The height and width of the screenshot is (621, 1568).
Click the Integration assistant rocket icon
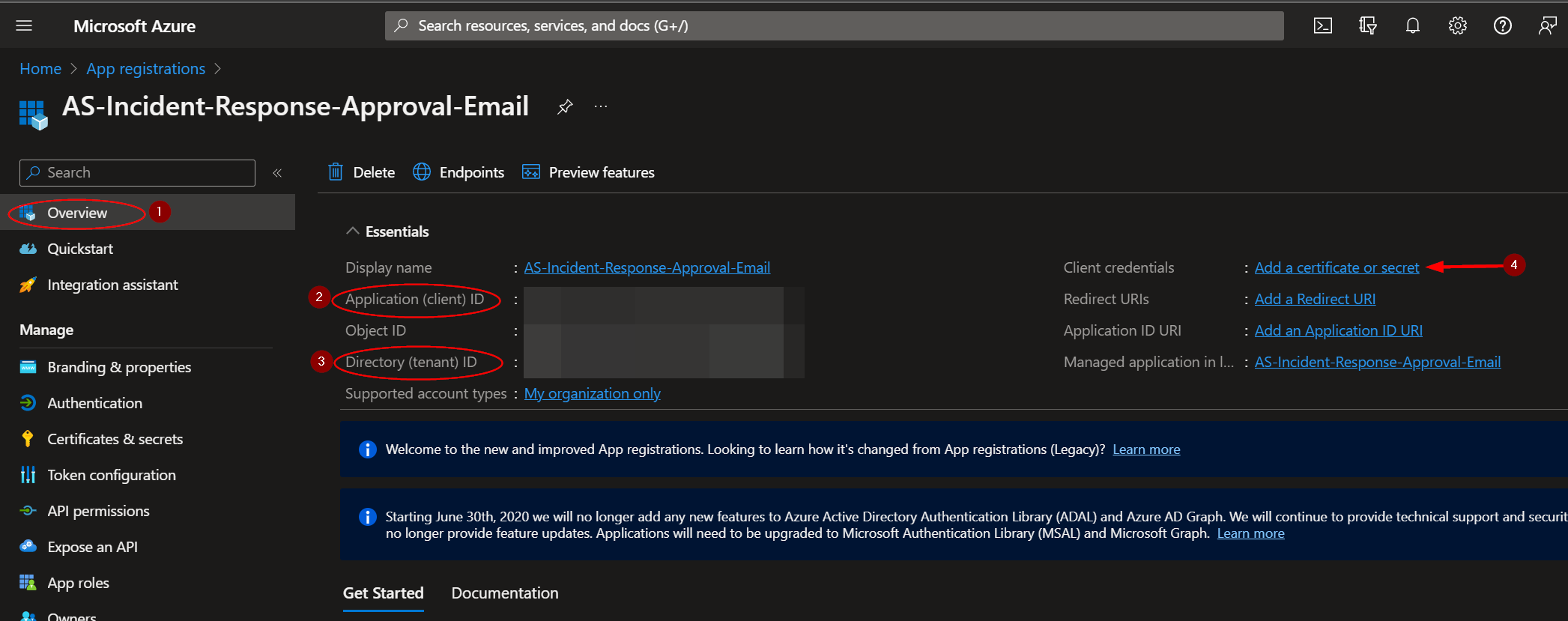(x=28, y=285)
